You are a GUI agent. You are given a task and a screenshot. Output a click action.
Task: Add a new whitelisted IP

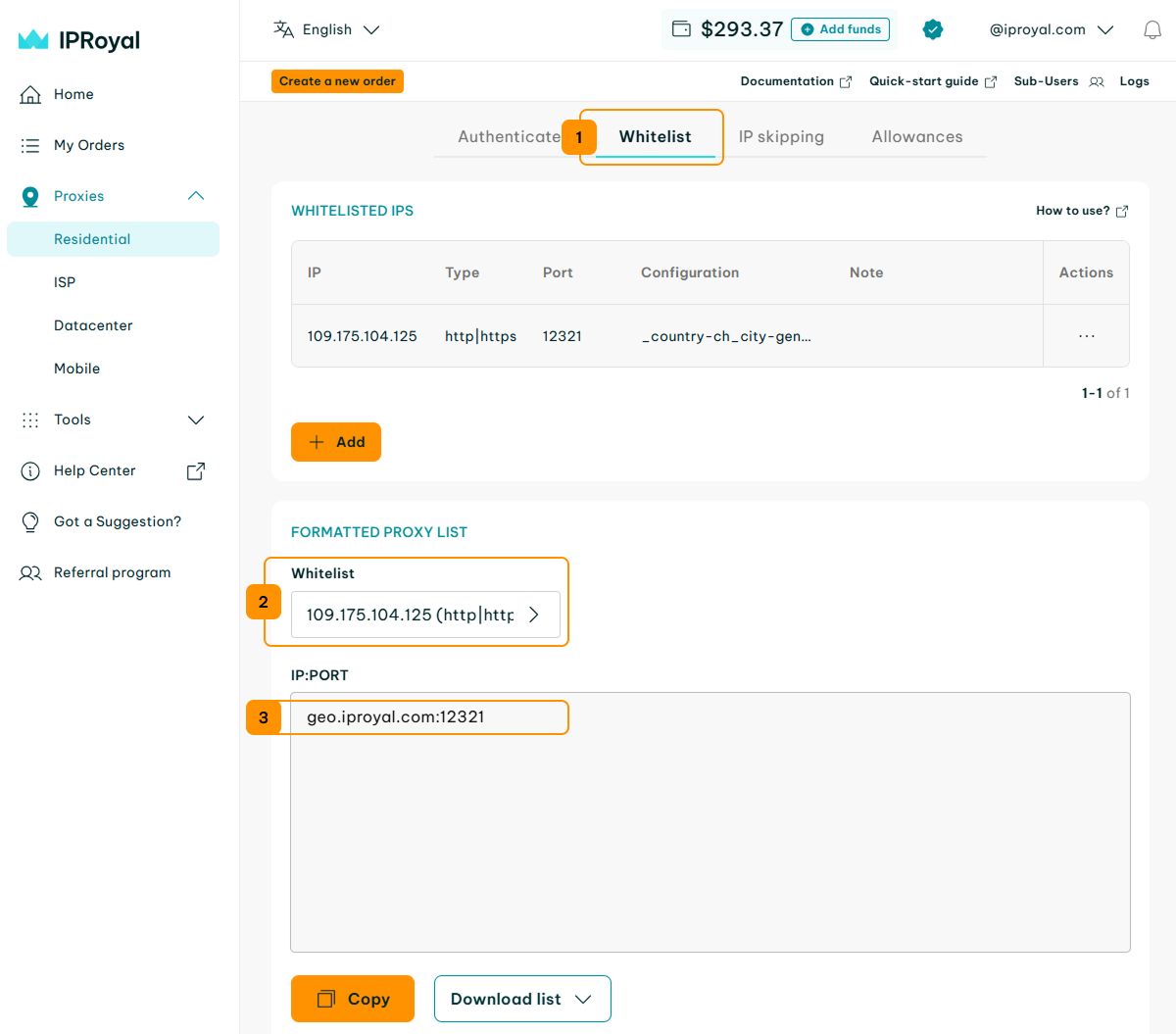(336, 442)
